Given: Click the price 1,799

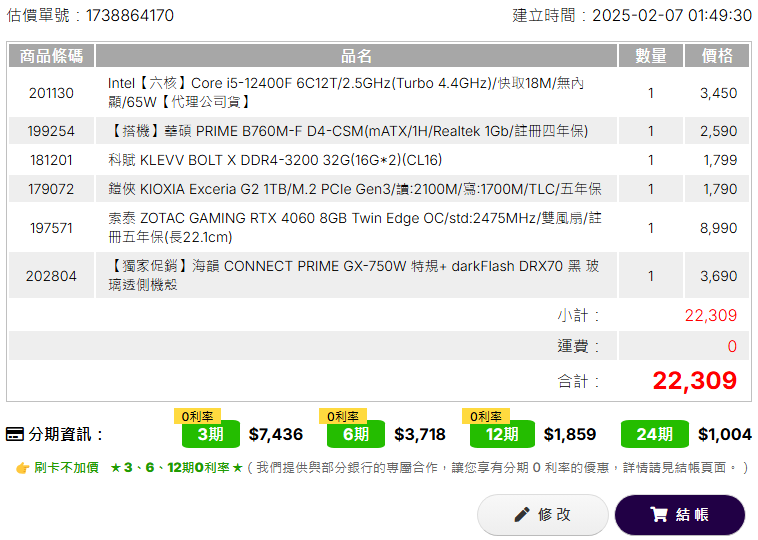Looking at the screenshot, I should (720, 160).
